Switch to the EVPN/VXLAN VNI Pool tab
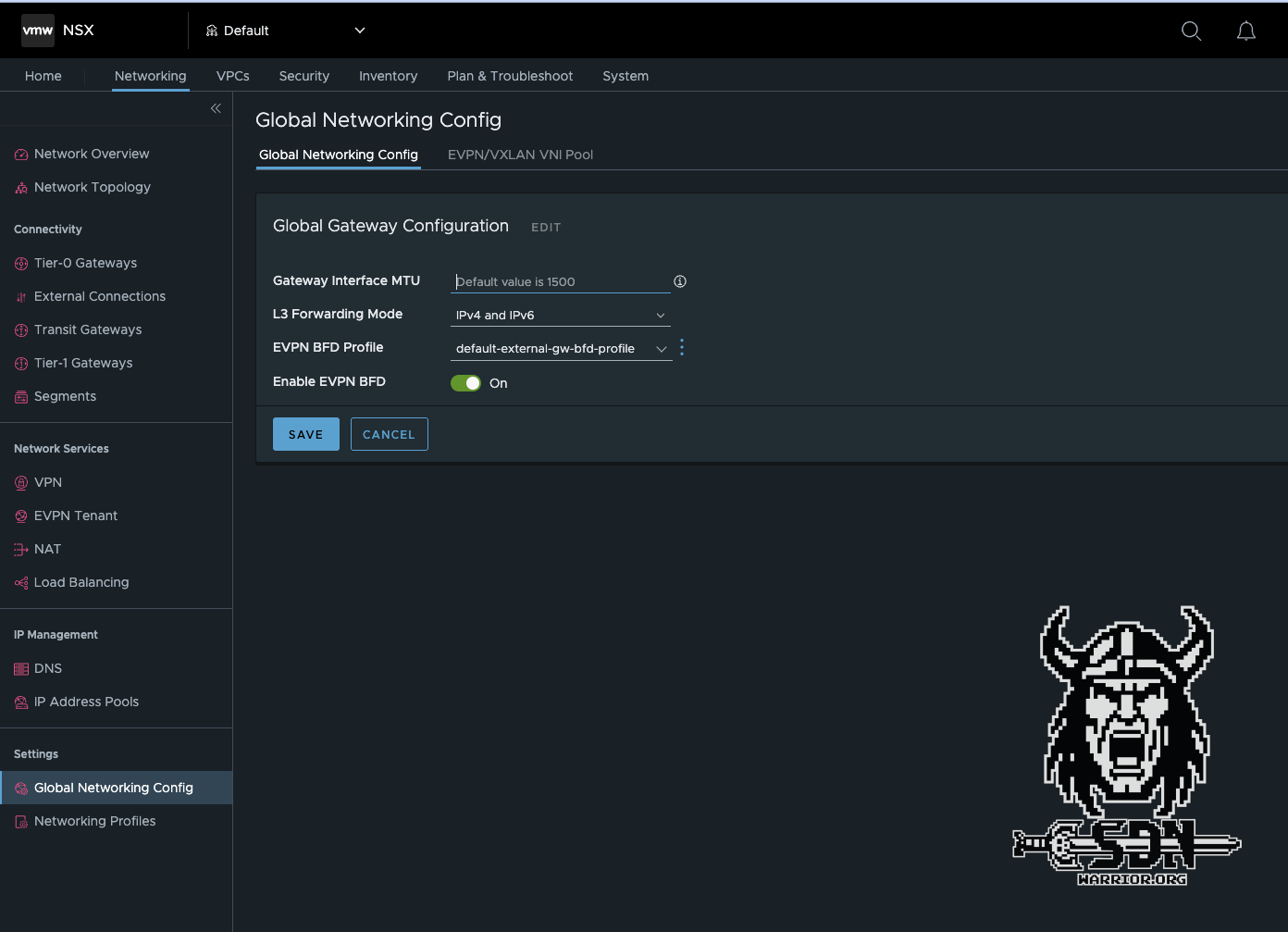Viewport: 1288px width, 932px height. click(x=519, y=155)
